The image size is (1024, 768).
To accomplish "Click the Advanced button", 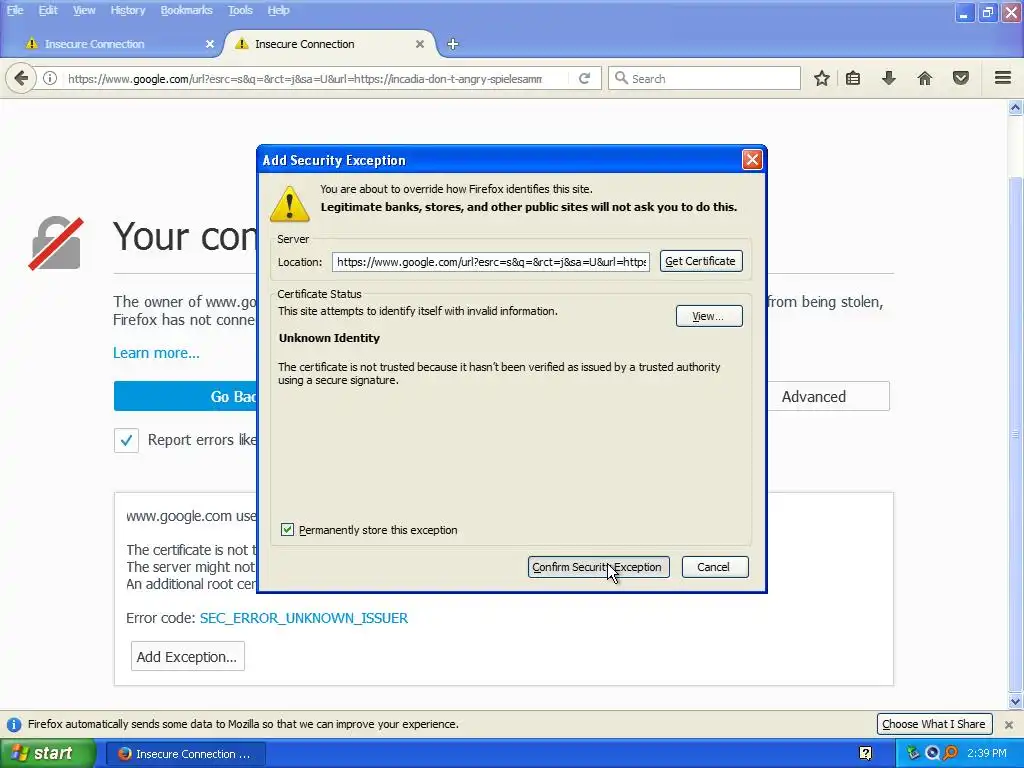I will pyautogui.click(x=828, y=396).
